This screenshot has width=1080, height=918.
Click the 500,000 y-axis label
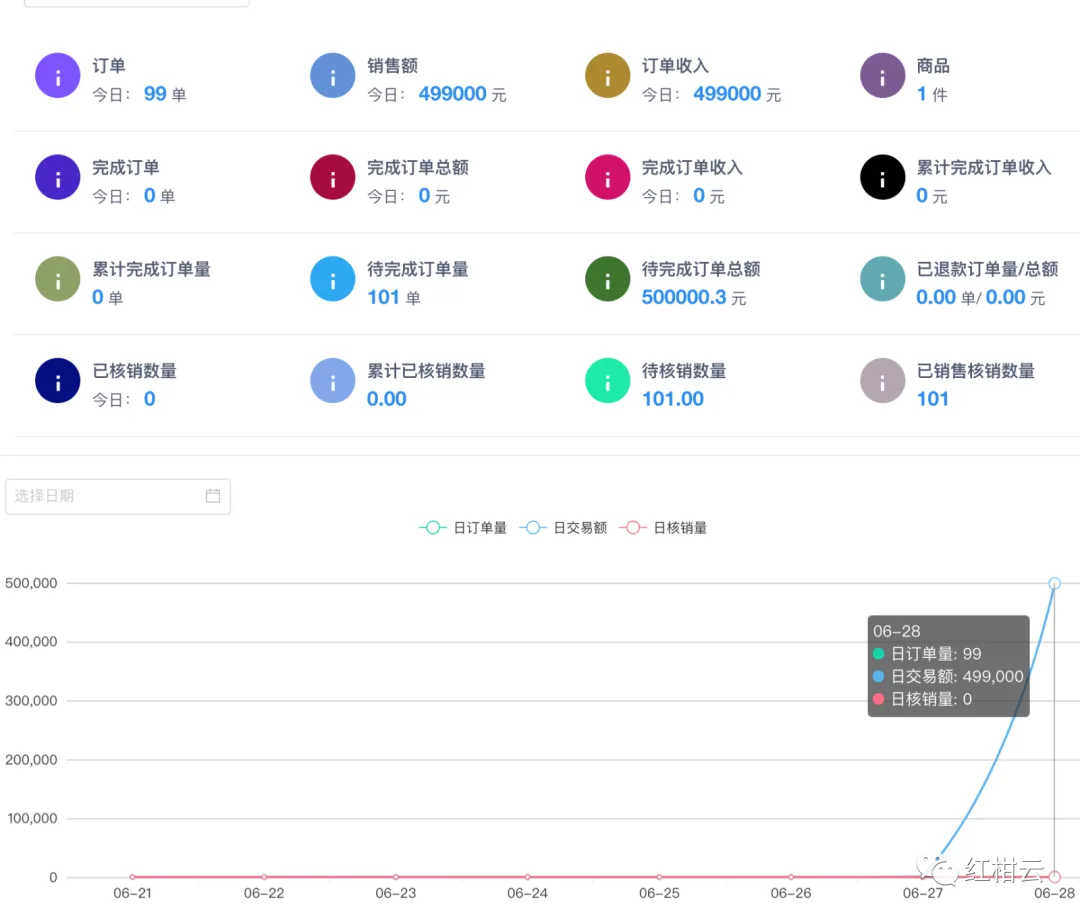tap(31, 583)
